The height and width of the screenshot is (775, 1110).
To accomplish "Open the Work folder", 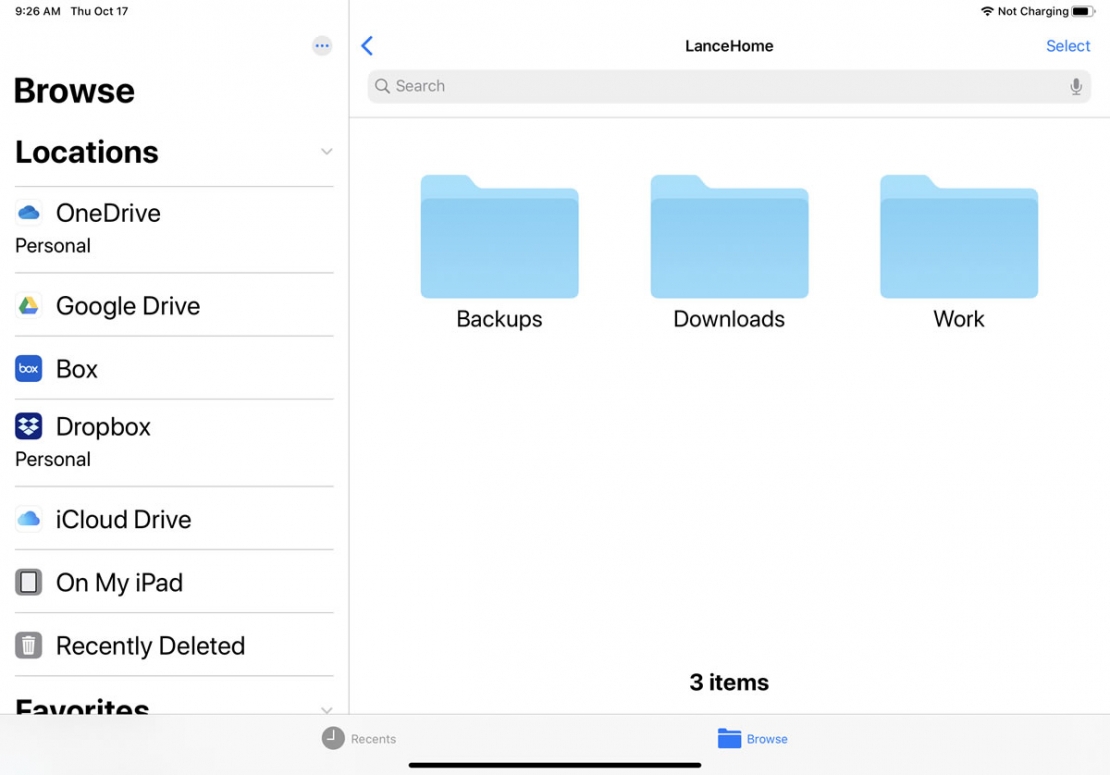I will click(x=958, y=237).
